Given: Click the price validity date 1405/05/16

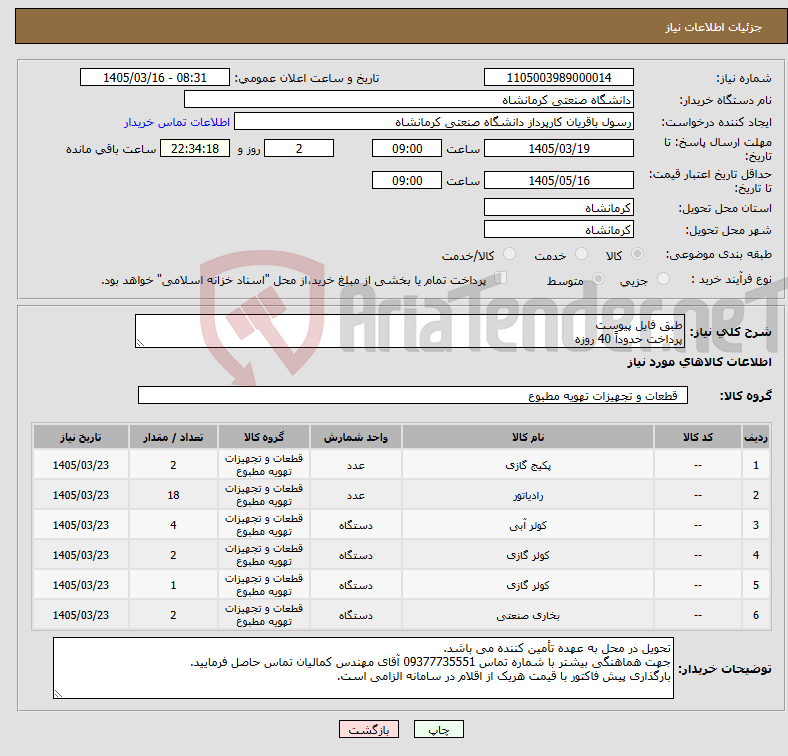Looking at the screenshot, I should 558,180.
